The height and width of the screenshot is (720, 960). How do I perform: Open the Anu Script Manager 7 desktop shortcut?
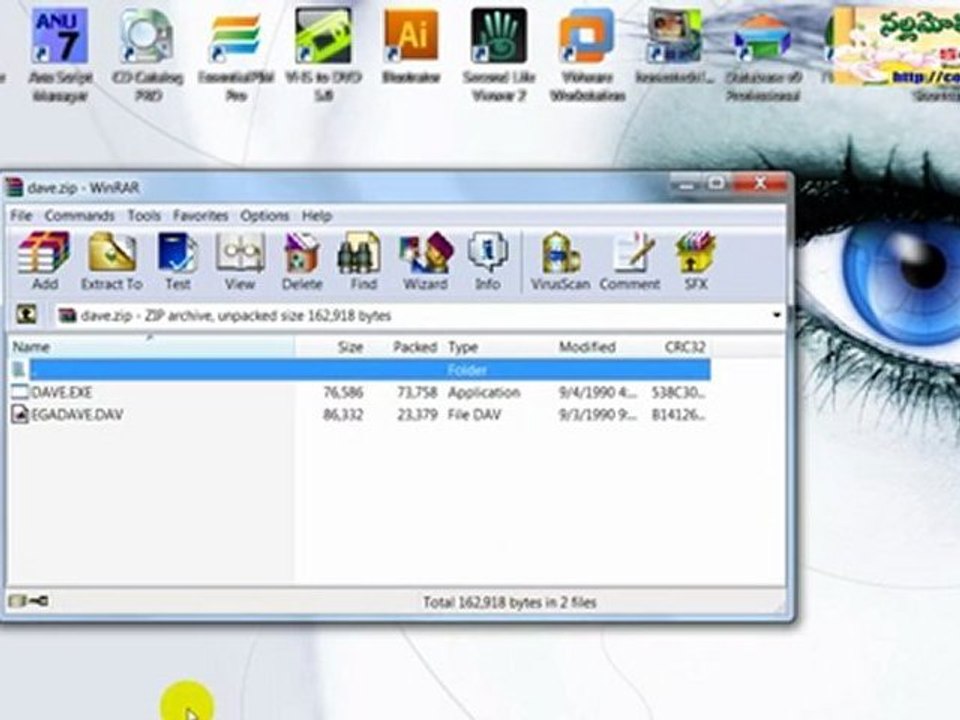coord(60,55)
